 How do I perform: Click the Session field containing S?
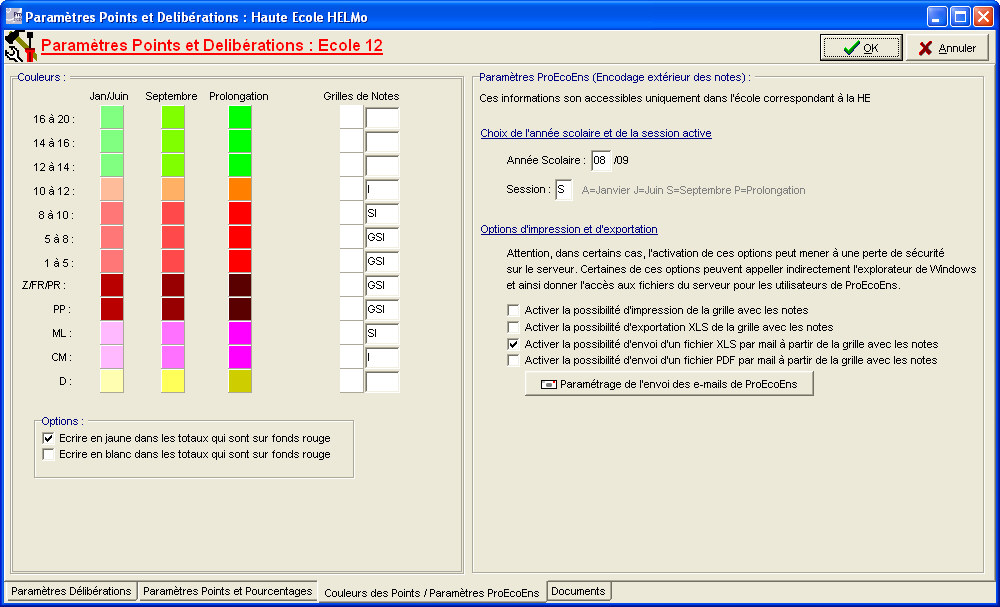tap(564, 189)
